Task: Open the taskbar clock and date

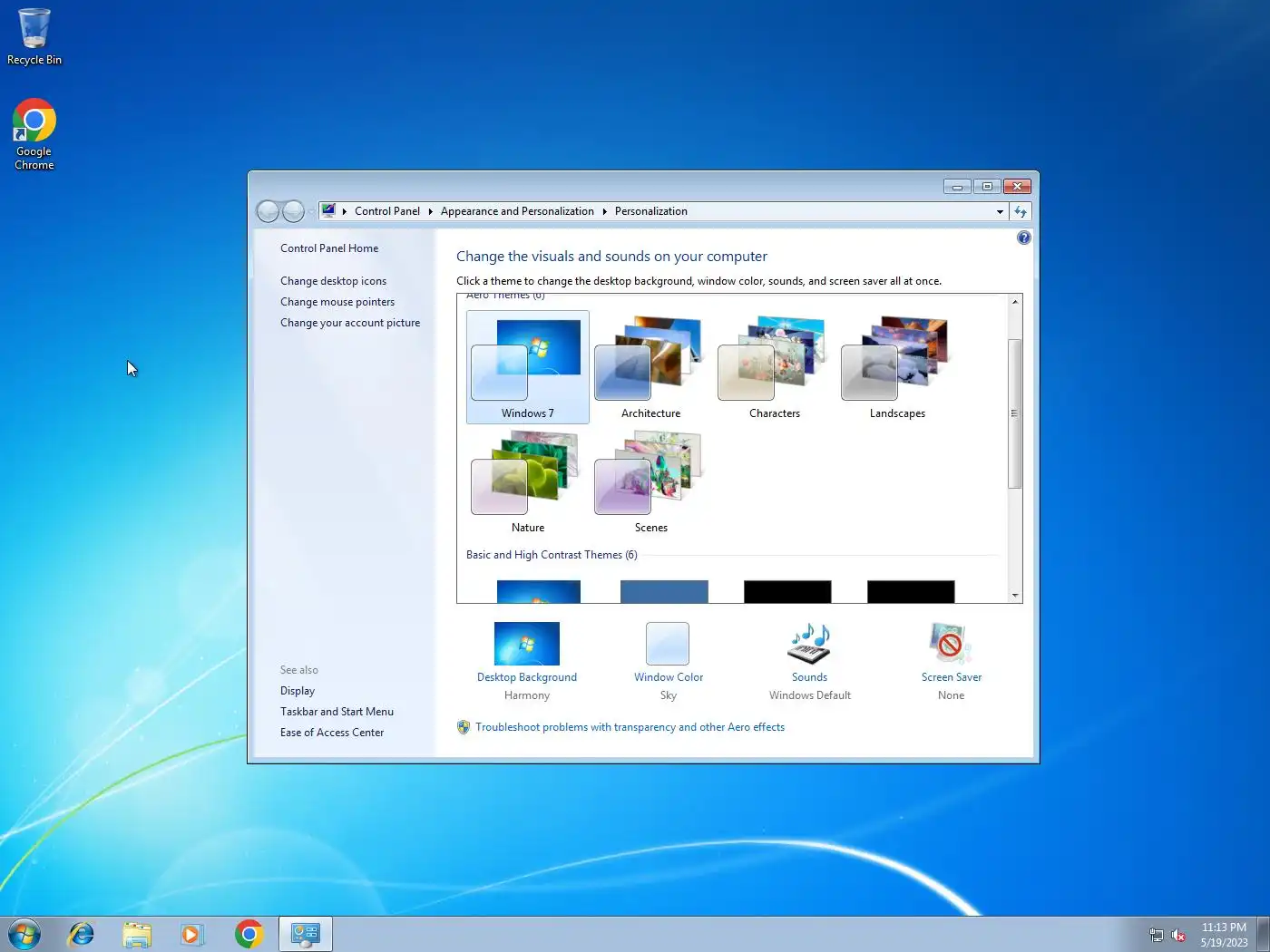Action: [x=1224, y=935]
